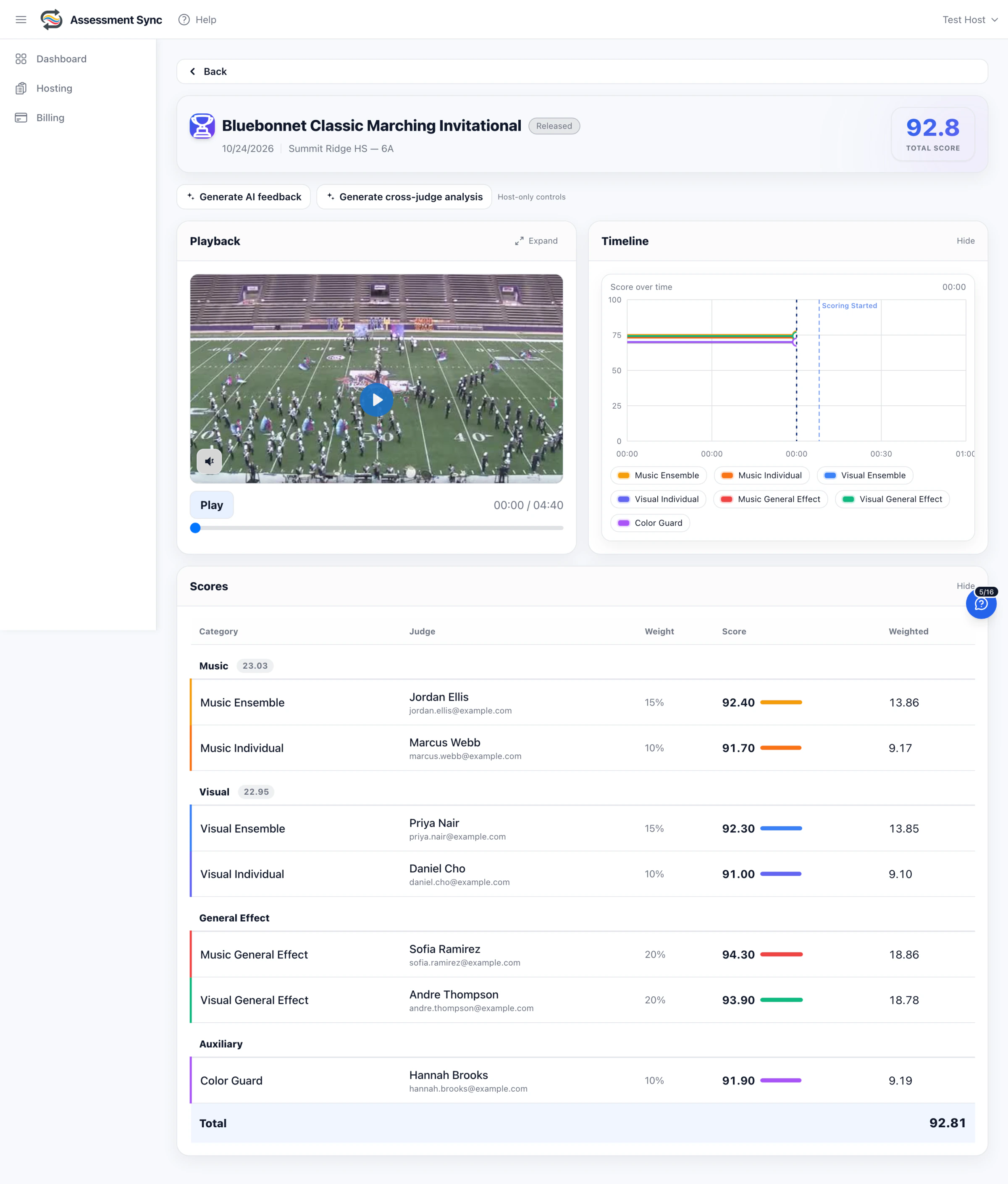Screen dimensions: 1008x1184
Task: Click the Visual General Effect row label
Action: click(254, 1000)
